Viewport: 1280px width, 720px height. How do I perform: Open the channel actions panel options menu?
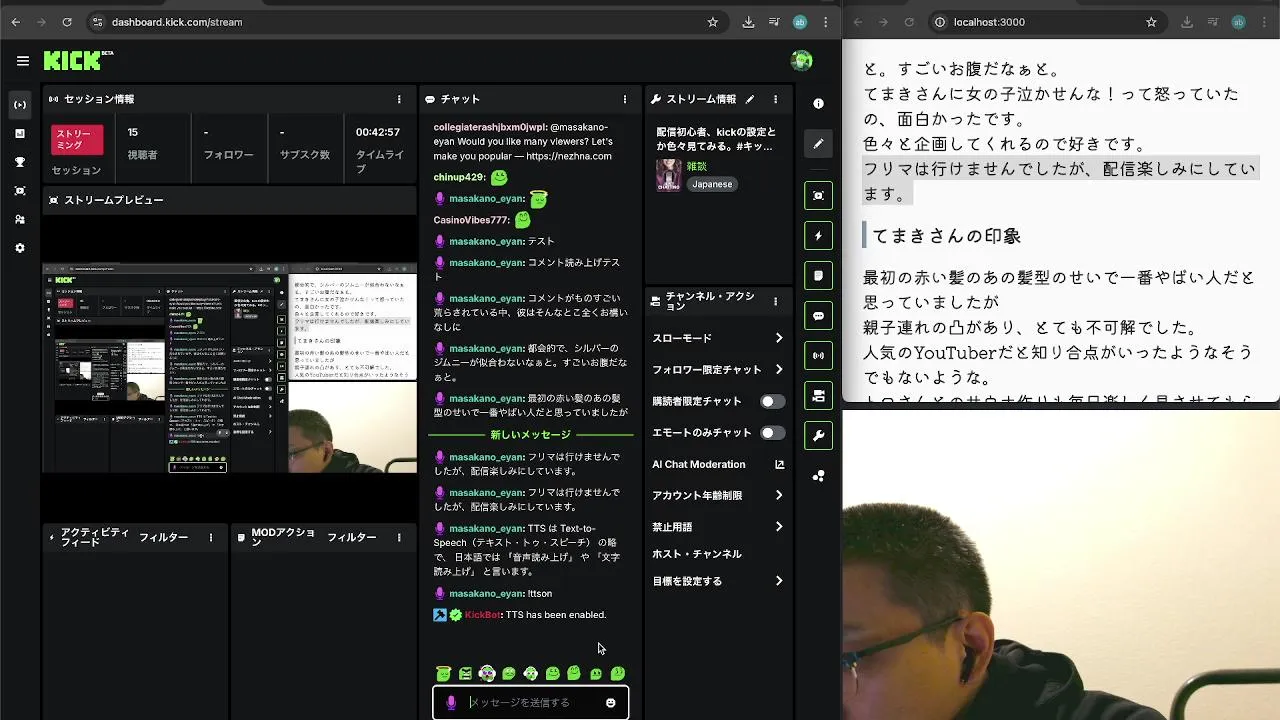click(x=775, y=301)
